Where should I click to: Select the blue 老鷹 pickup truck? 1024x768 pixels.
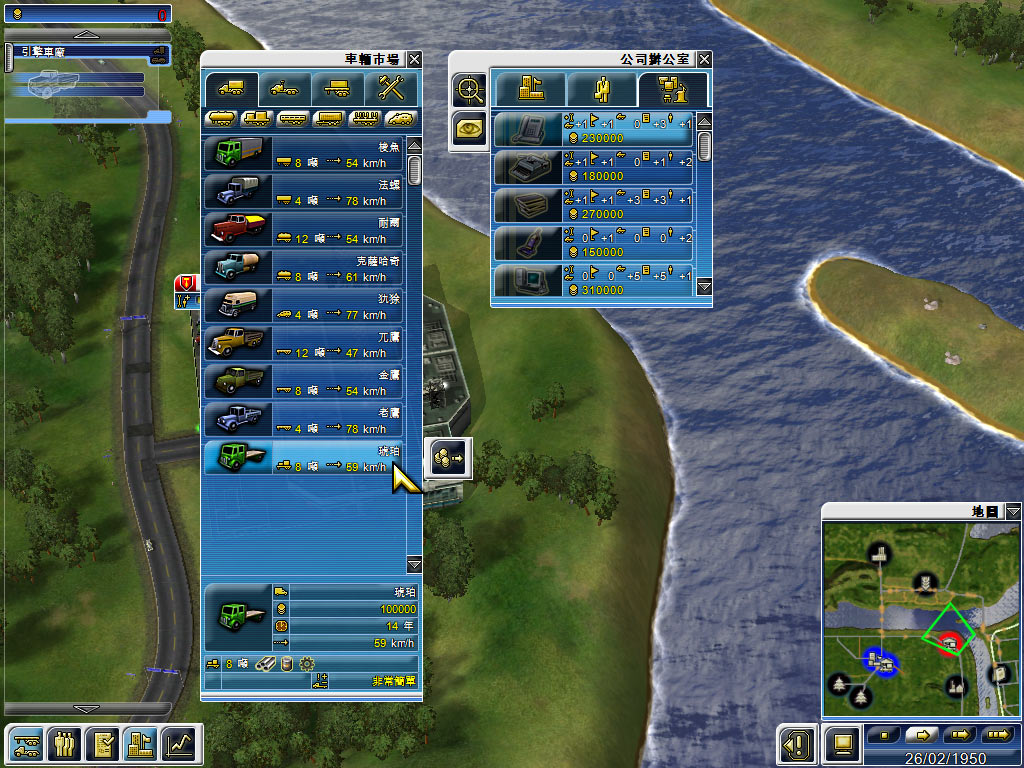(x=304, y=420)
